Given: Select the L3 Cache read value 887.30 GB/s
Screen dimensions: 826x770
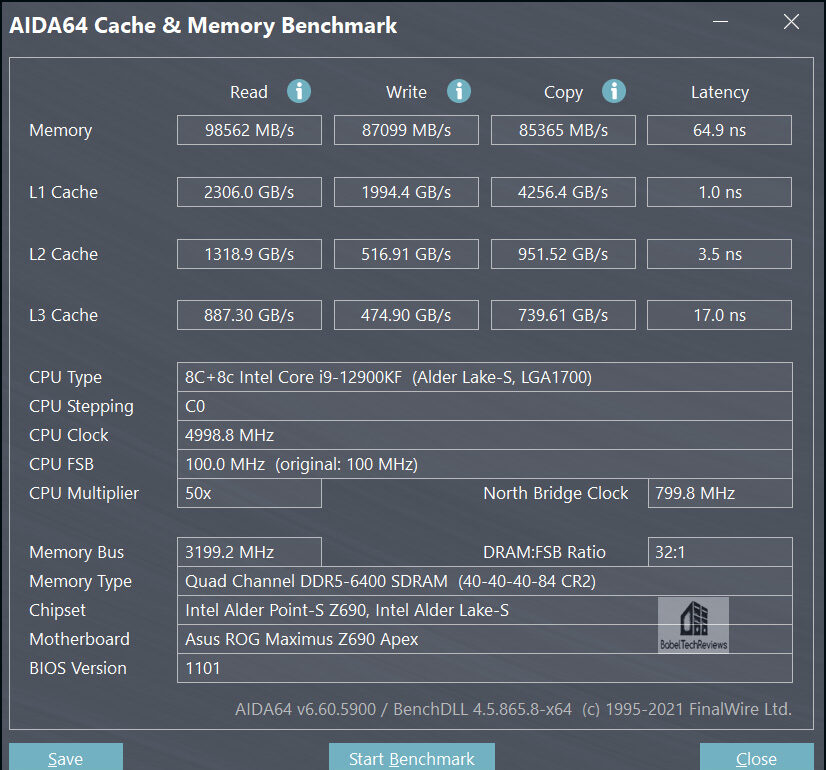Looking at the screenshot, I should 249,315.
